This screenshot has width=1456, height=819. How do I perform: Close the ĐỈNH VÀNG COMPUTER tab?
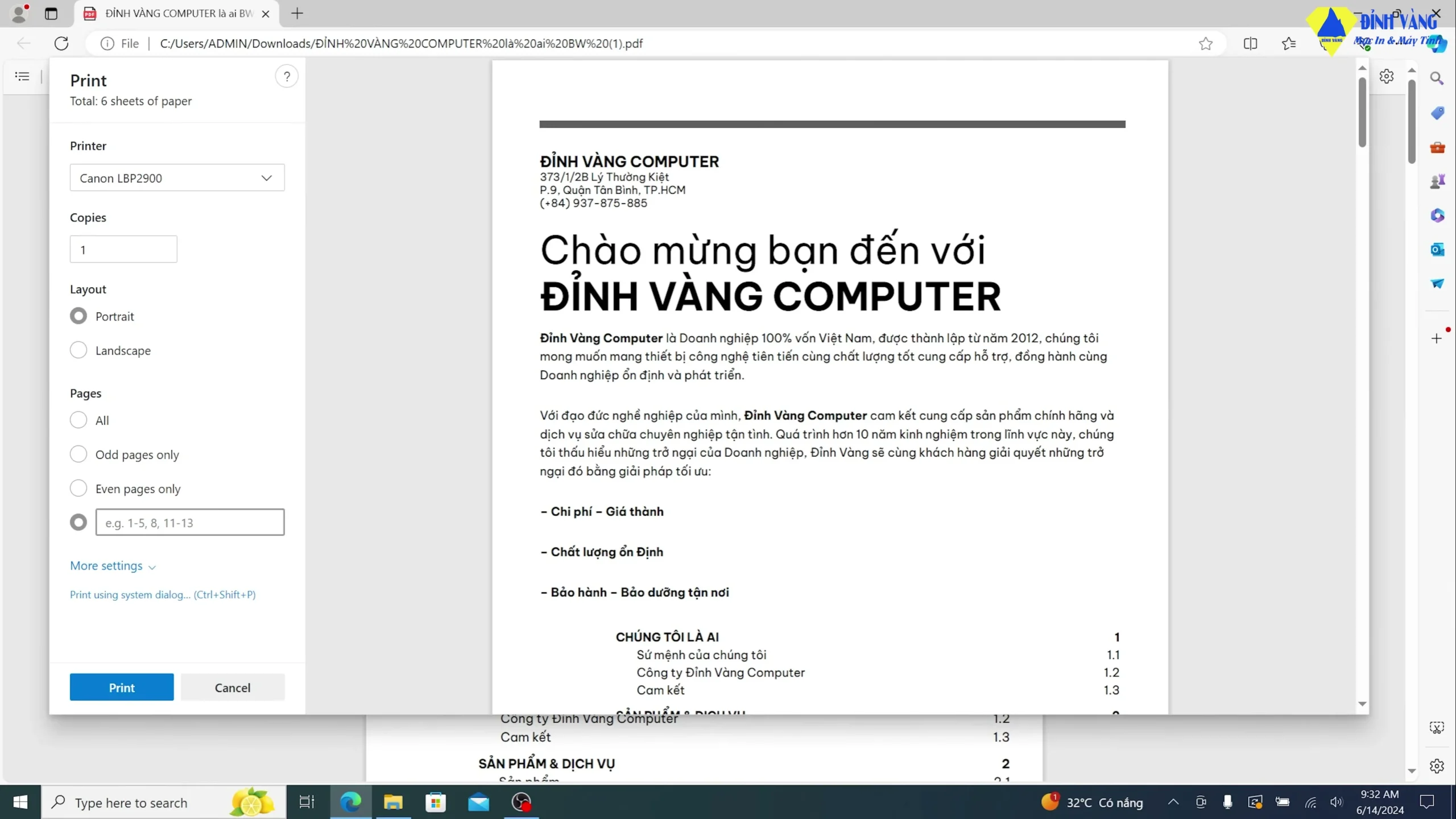pos(266,14)
